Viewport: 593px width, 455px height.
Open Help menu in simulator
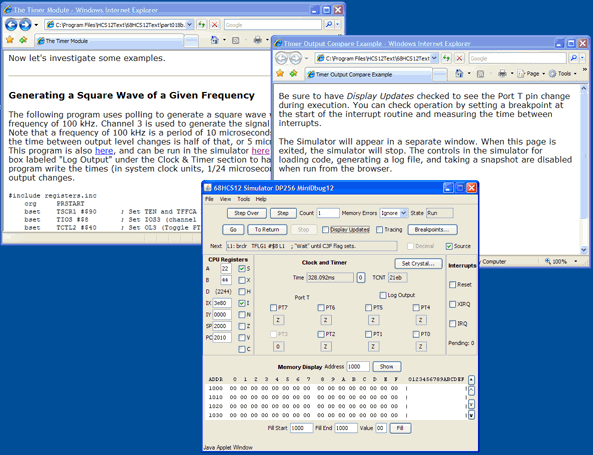261,199
